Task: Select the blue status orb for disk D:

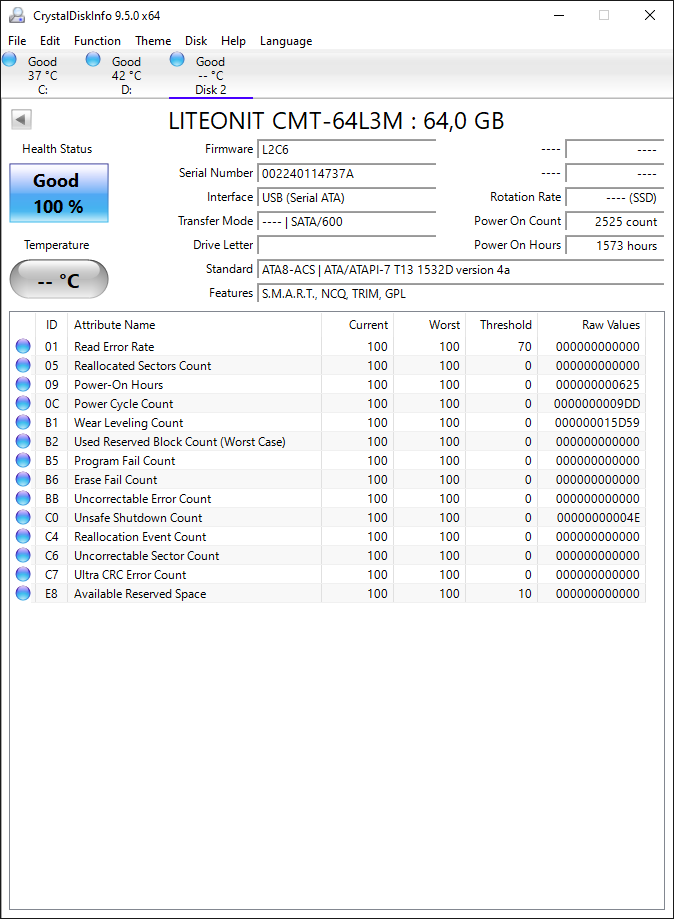Action: pyautogui.click(x=93, y=59)
